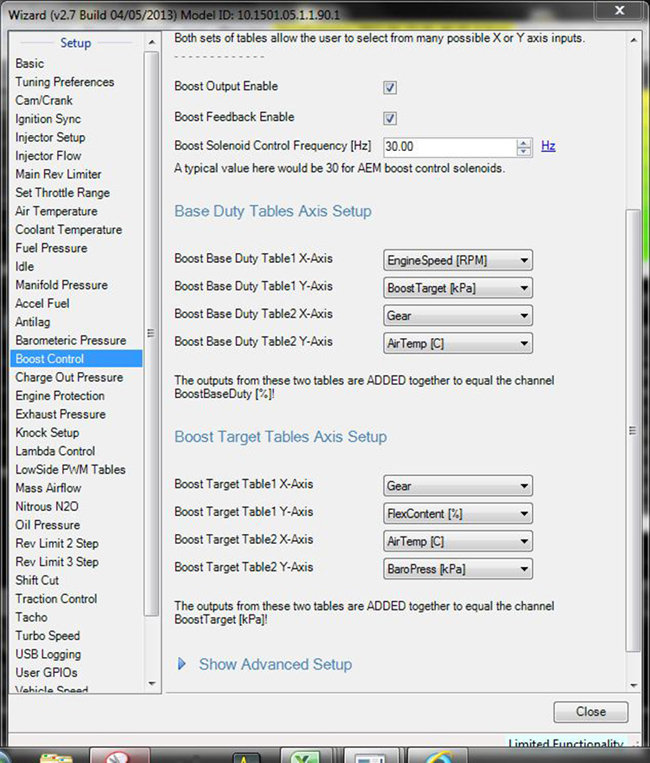Click the Close button
Image resolution: width=650 pixels, height=763 pixels.
(591, 712)
